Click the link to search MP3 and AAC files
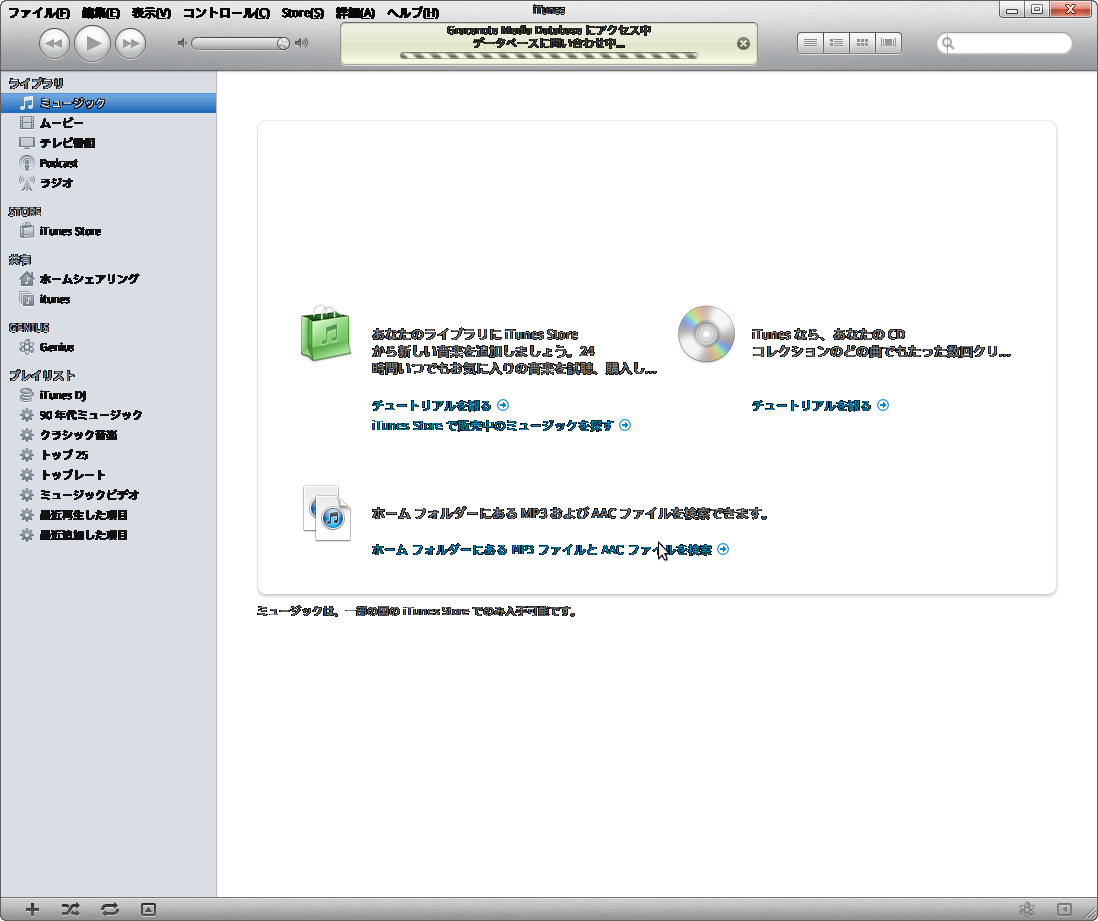The height and width of the screenshot is (921, 1098). tap(550, 550)
